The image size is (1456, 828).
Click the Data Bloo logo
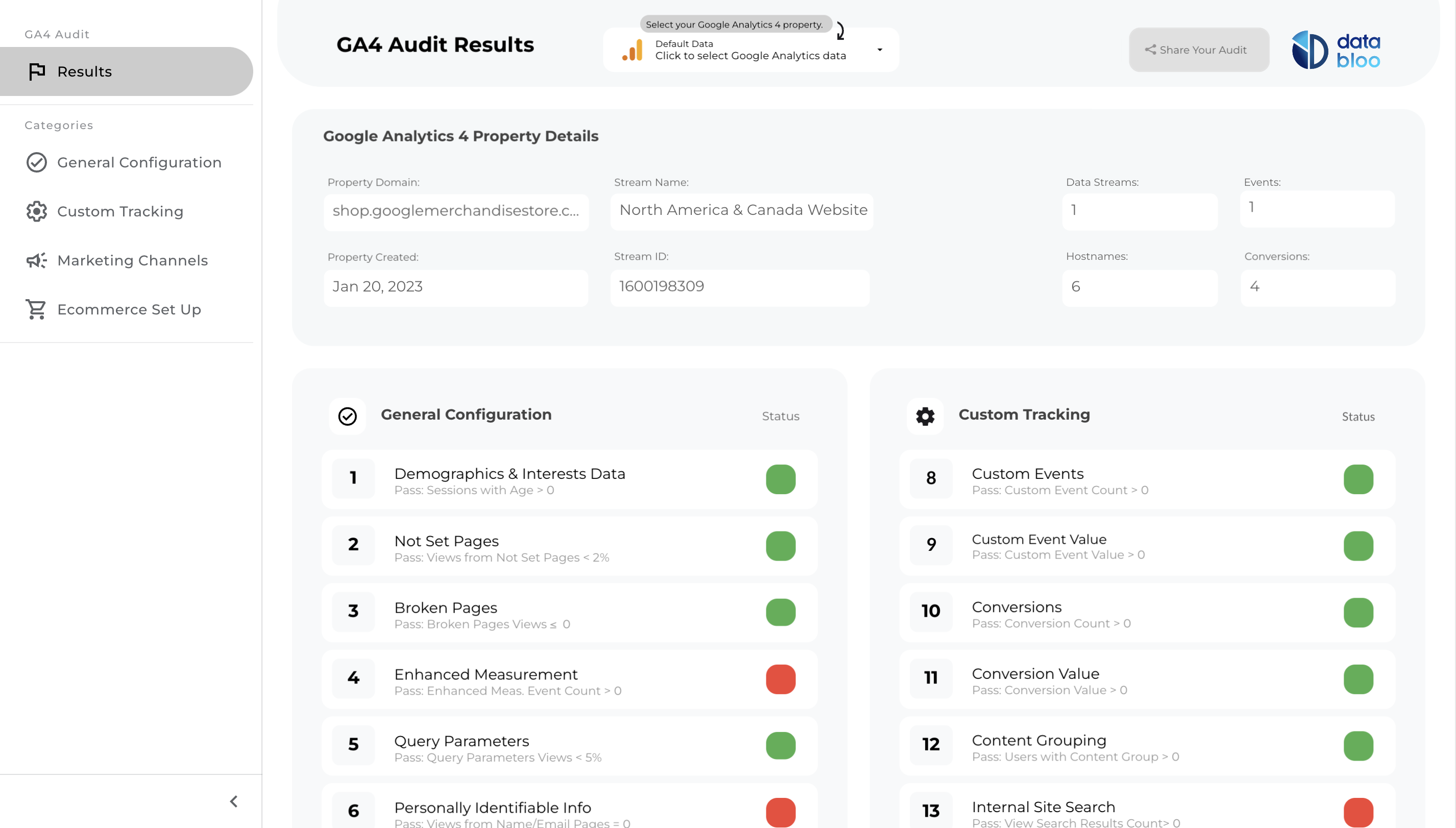[1336, 50]
